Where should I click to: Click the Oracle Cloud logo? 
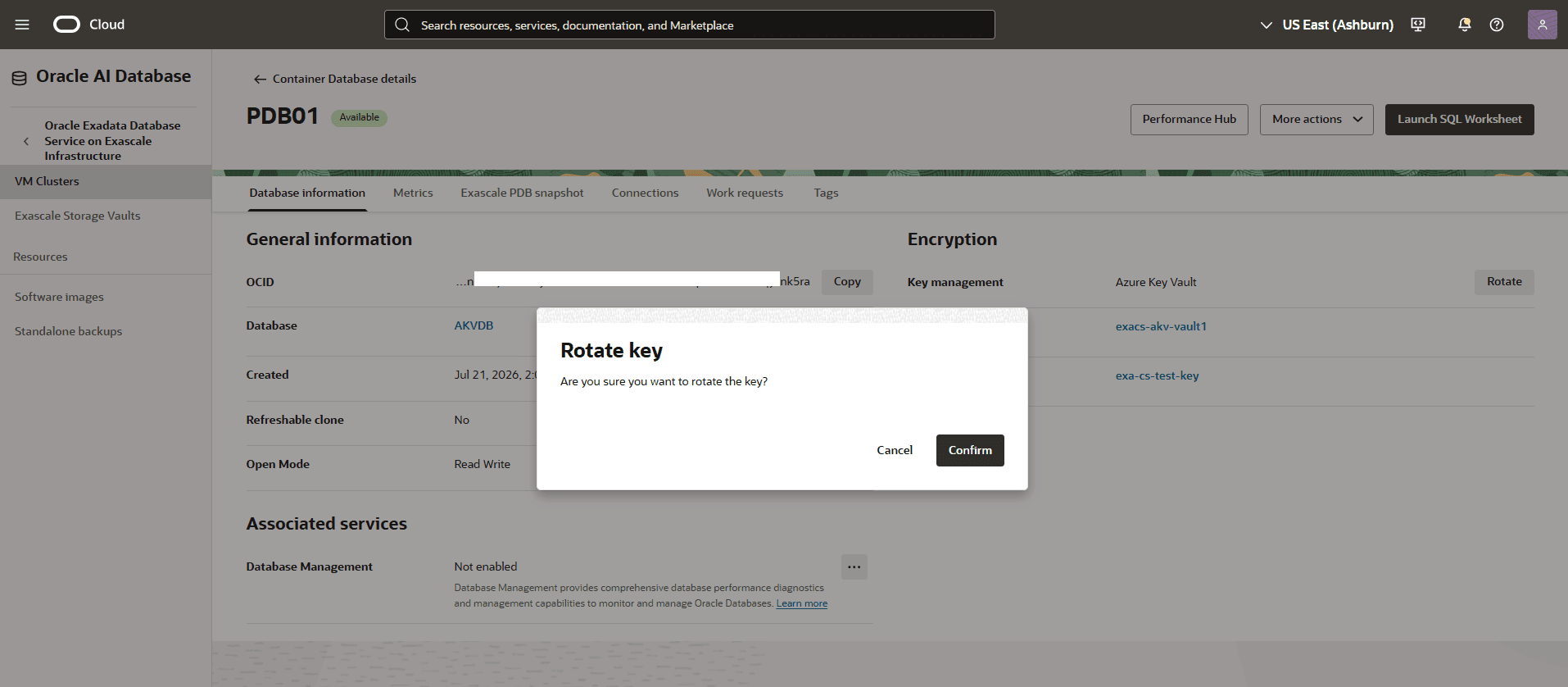88,25
